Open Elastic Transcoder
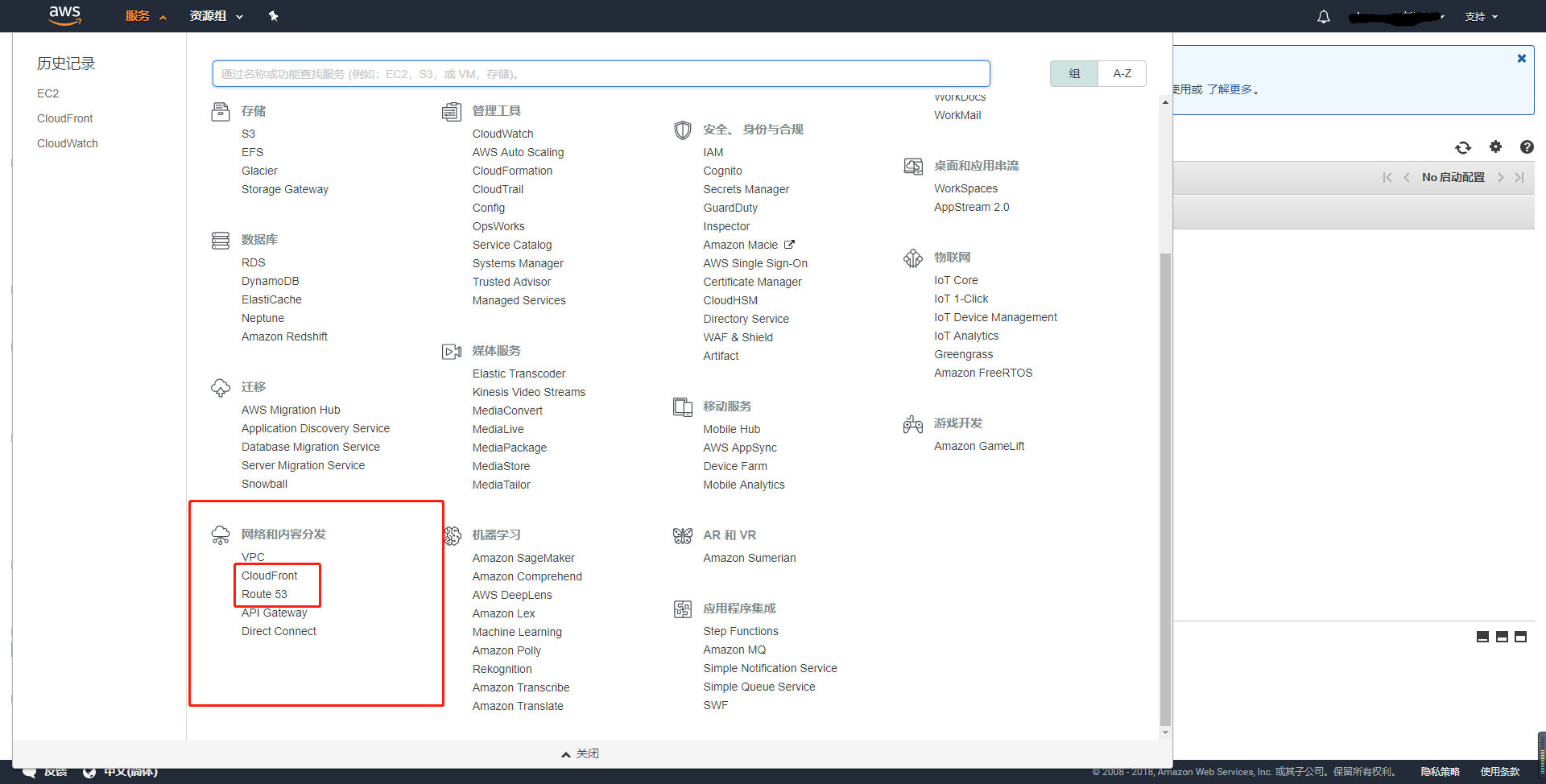This screenshot has width=1546, height=784. coord(519,373)
